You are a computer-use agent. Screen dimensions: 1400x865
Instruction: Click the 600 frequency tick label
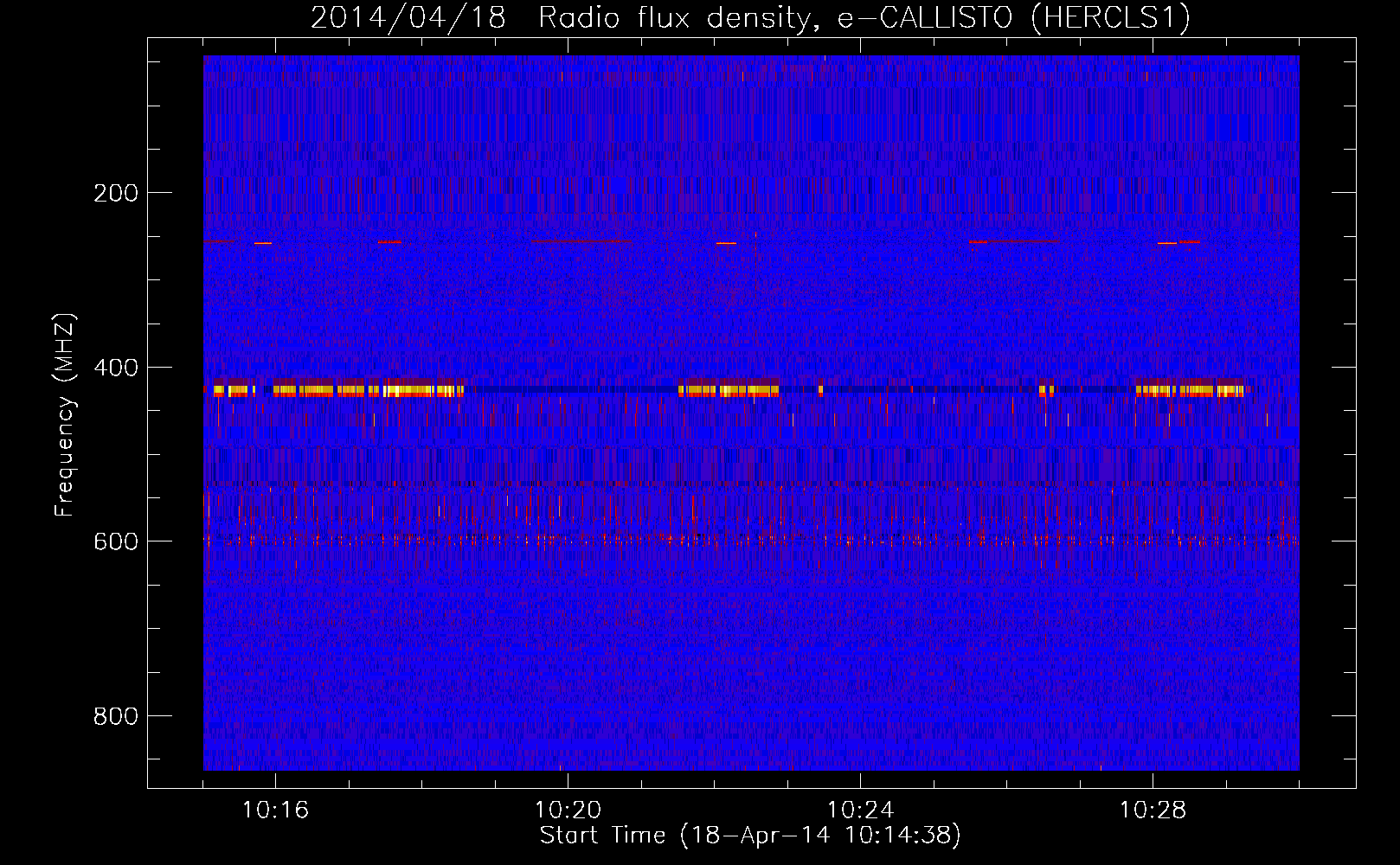pyautogui.click(x=116, y=541)
